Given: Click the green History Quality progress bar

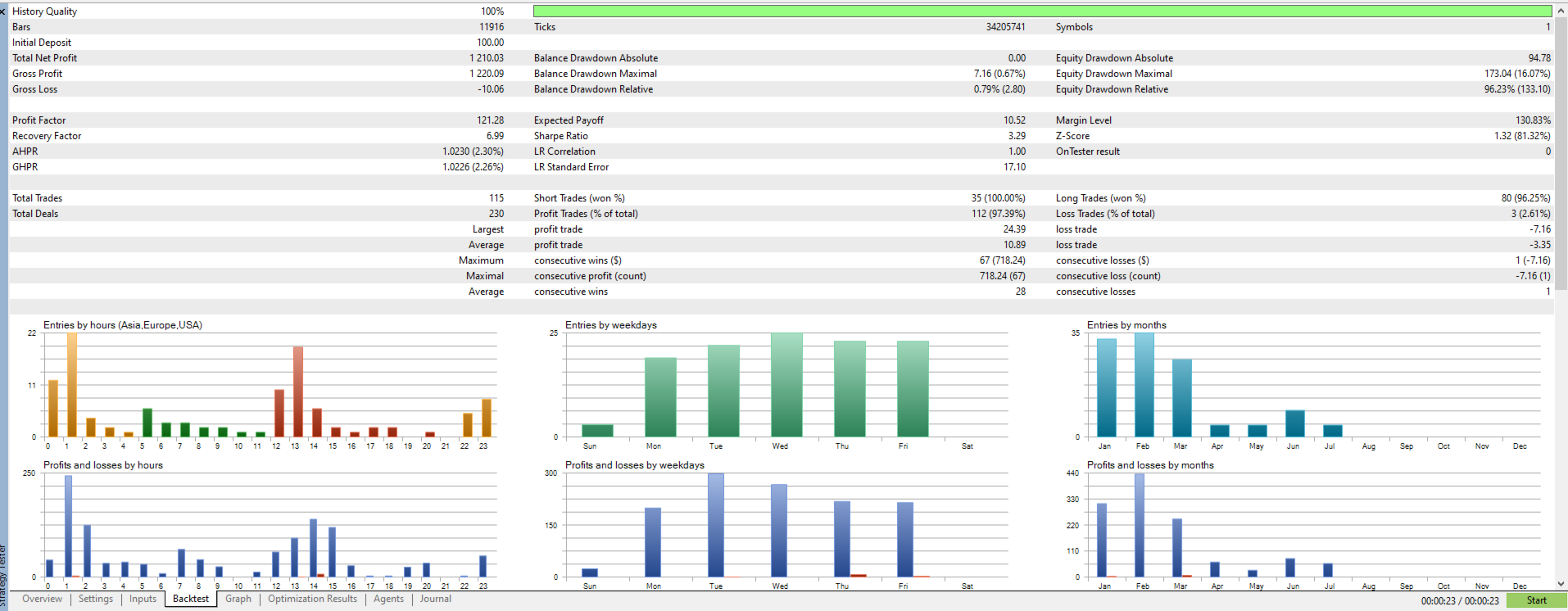Looking at the screenshot, I should 1042,11.
